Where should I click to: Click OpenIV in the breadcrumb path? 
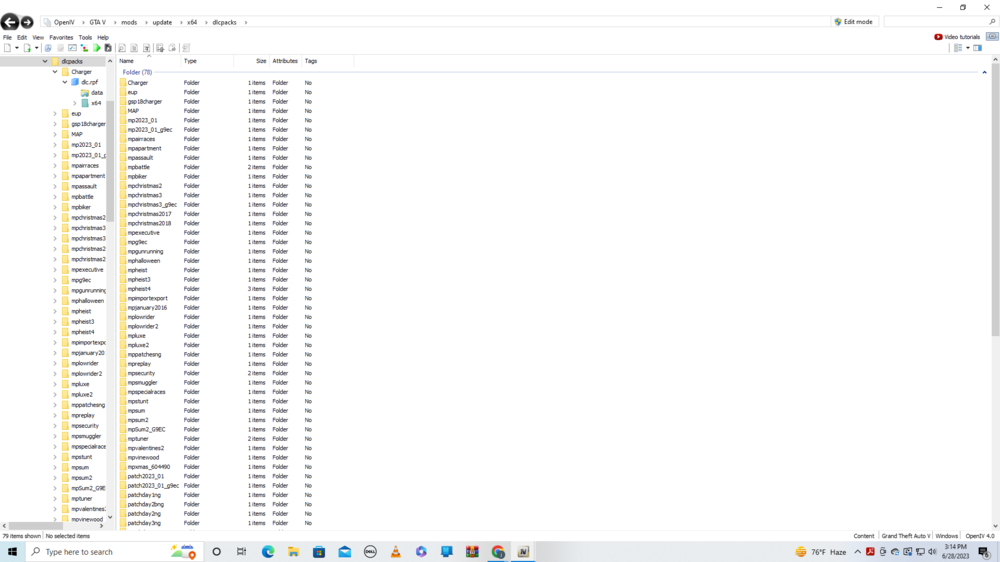point(64,22)
